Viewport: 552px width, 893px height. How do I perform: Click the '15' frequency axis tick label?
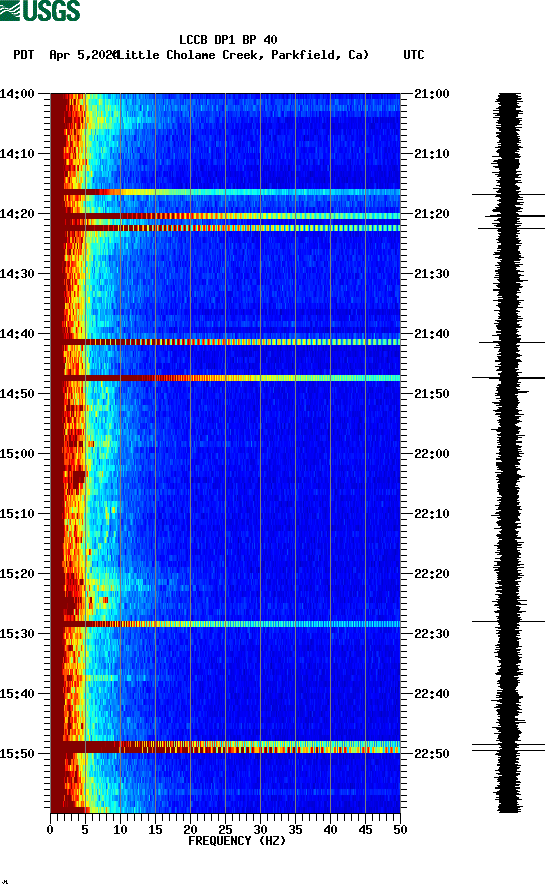(155, 830)
